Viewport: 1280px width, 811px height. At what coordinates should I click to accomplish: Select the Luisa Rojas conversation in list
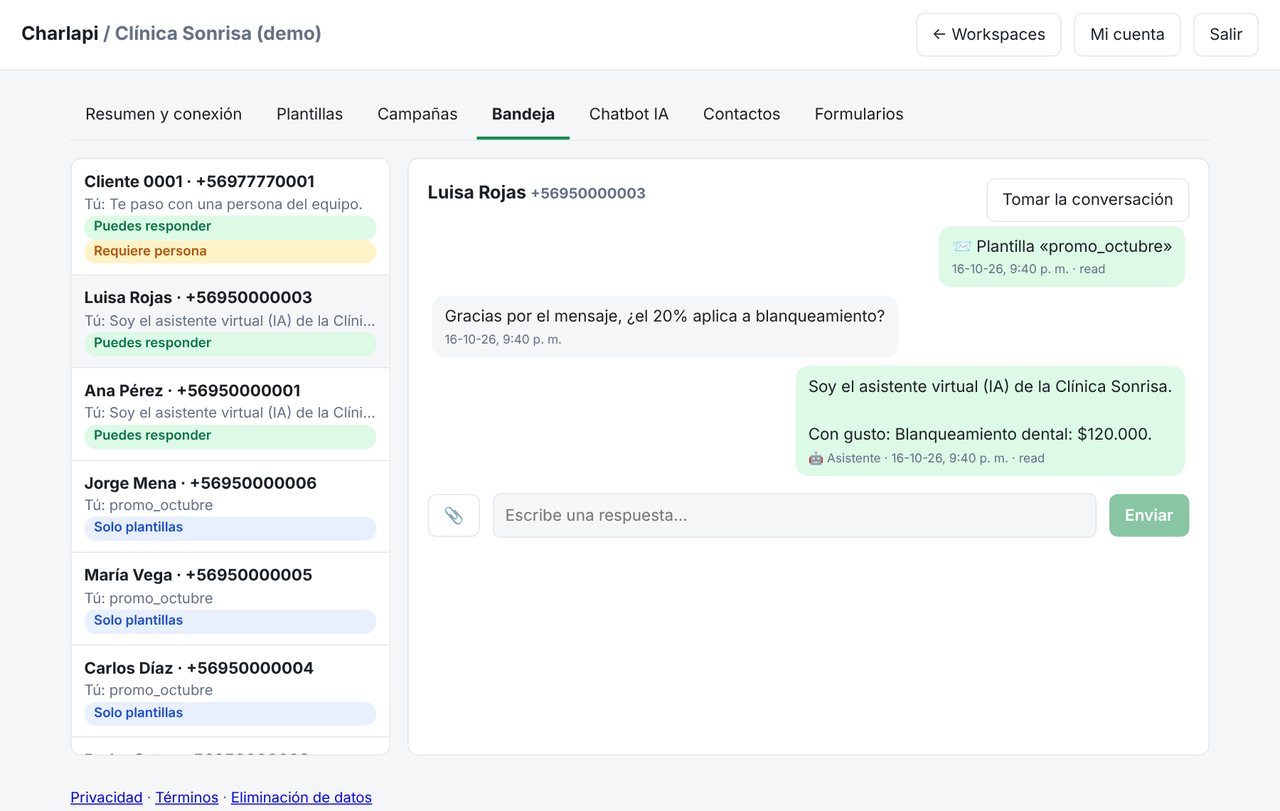pyautogui.click(x=230, y=321)
